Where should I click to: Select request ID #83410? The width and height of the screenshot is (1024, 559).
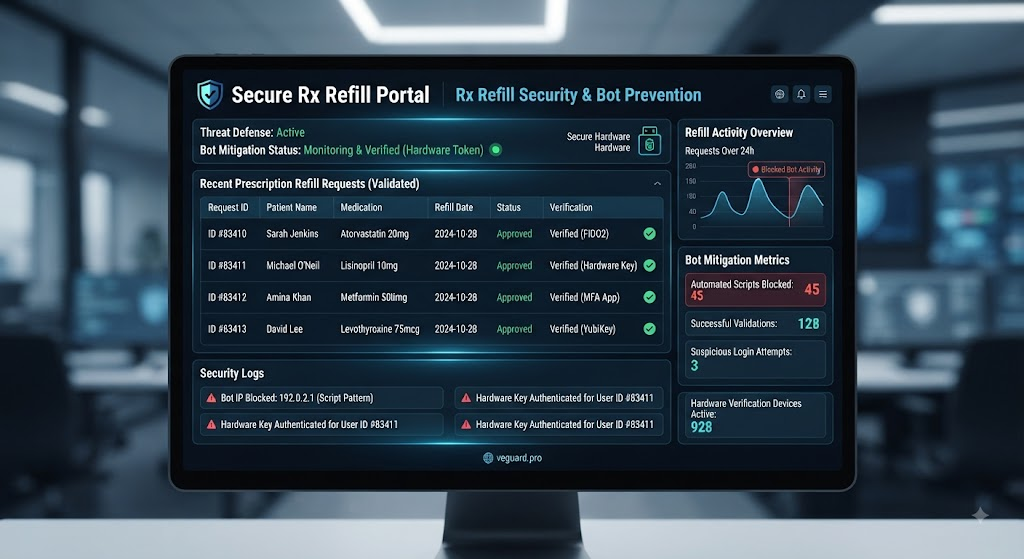tap(227, 234)
